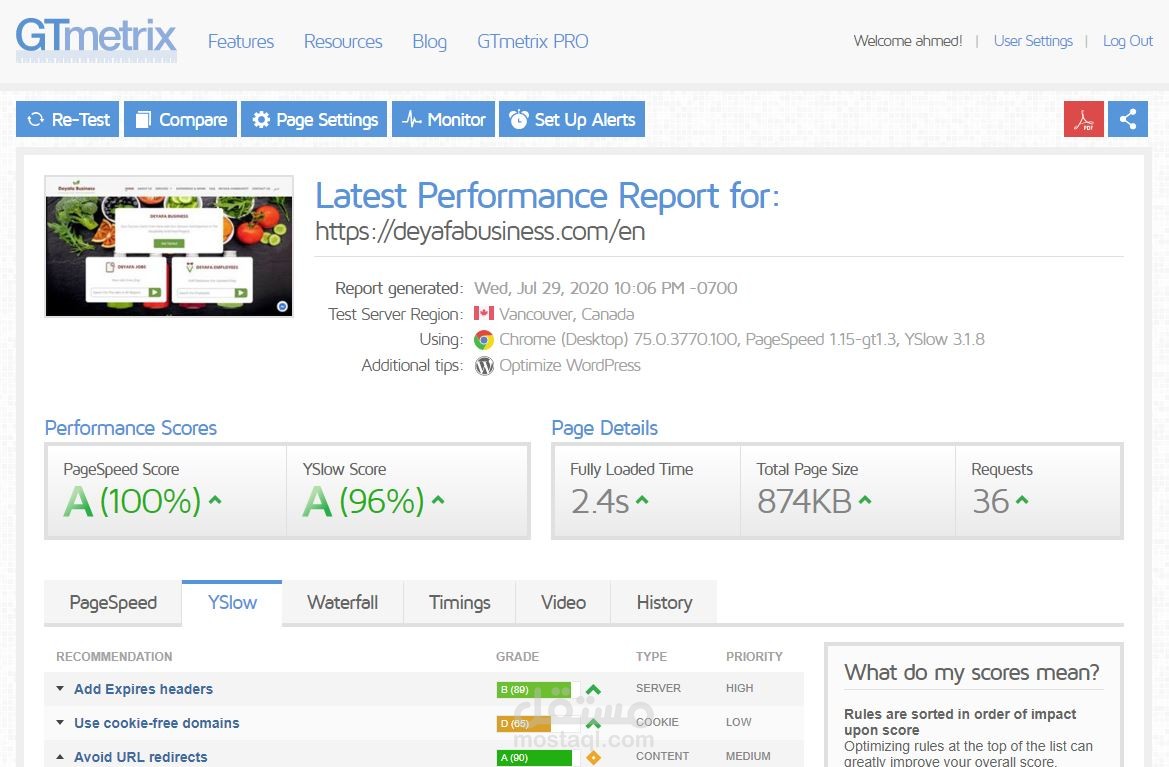Collapse Avoid URL redirects row
Screen dimensions: 1169x767
point(60,757)
